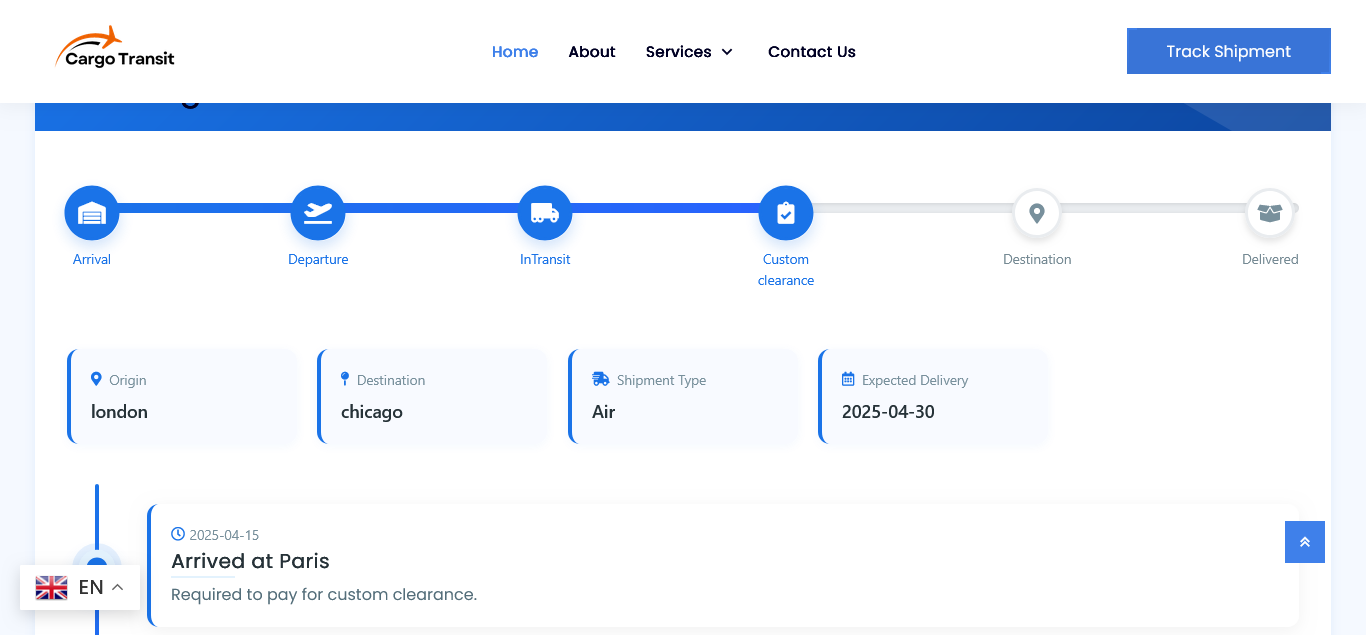
Task: Select the origin value london
Action: click(x=119, y=412)
